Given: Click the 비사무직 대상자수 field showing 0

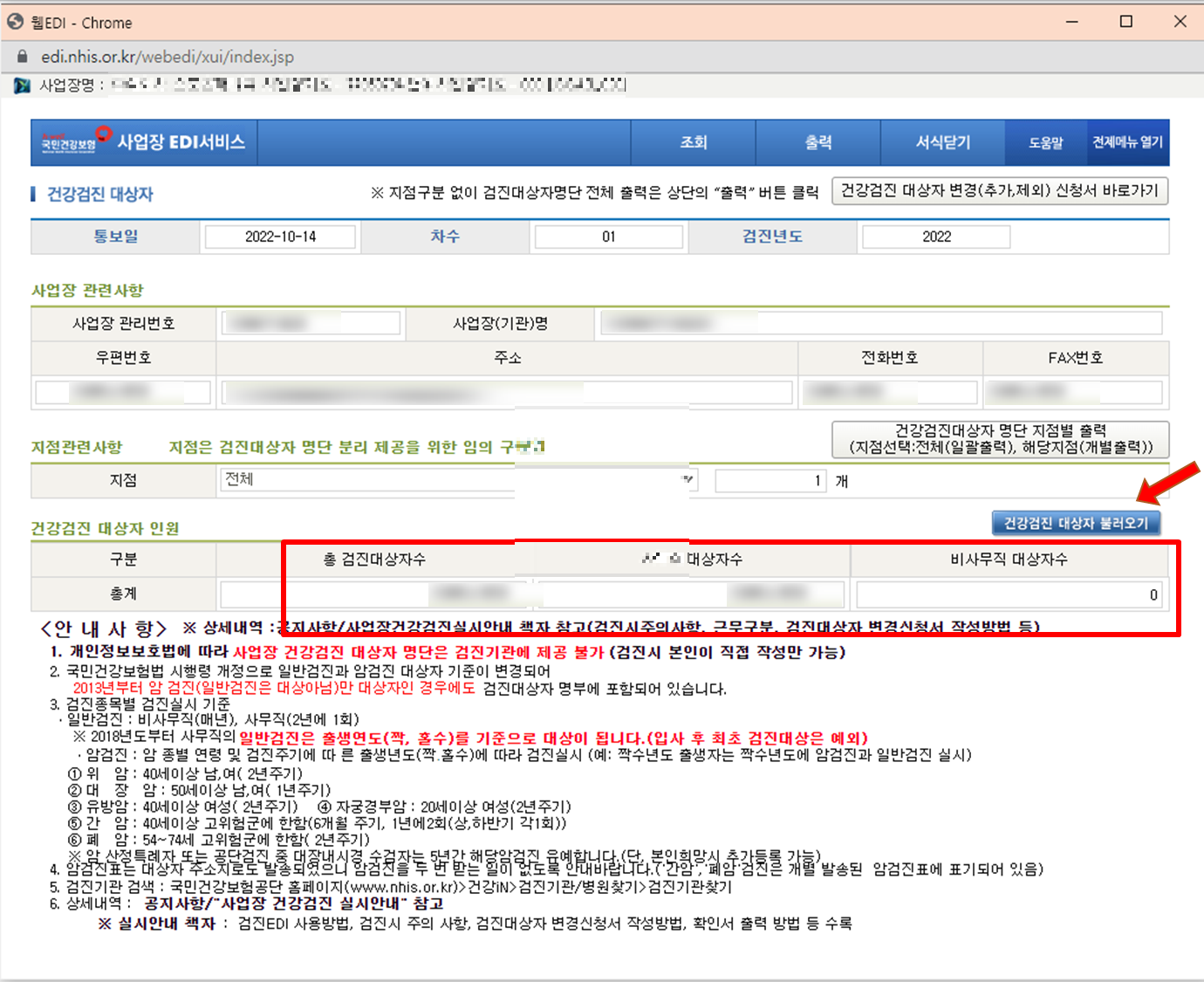Looking at the screenshot, I should coord(1009,594).
